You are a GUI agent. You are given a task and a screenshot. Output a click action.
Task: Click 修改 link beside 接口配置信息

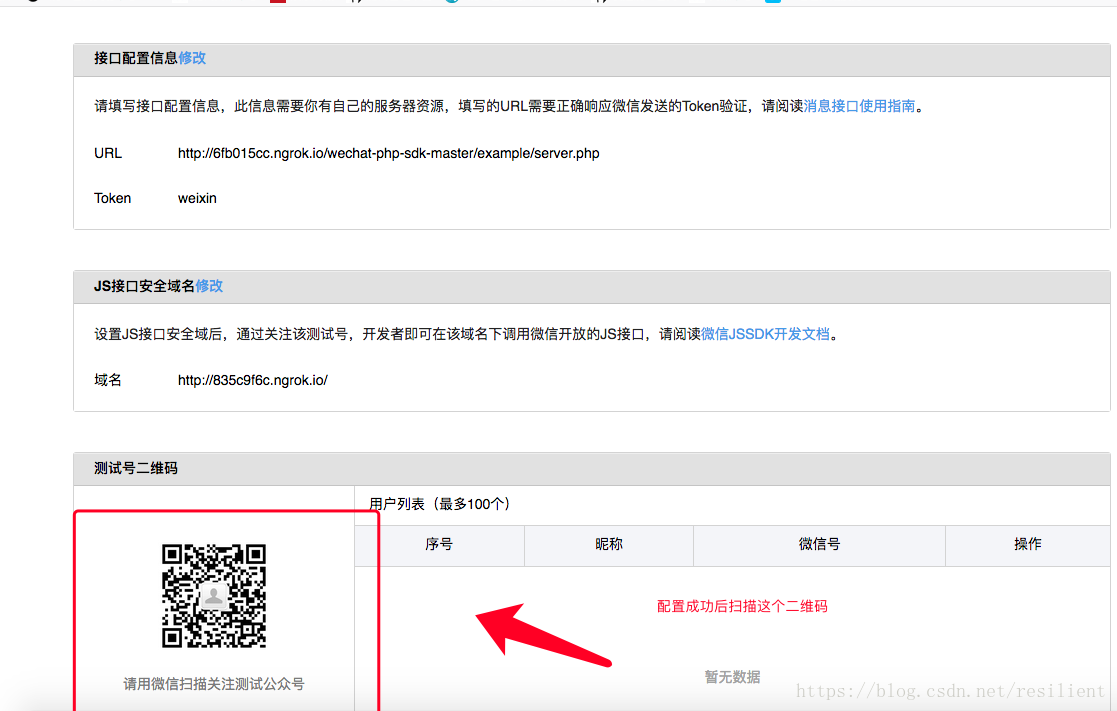click(192, 58)
